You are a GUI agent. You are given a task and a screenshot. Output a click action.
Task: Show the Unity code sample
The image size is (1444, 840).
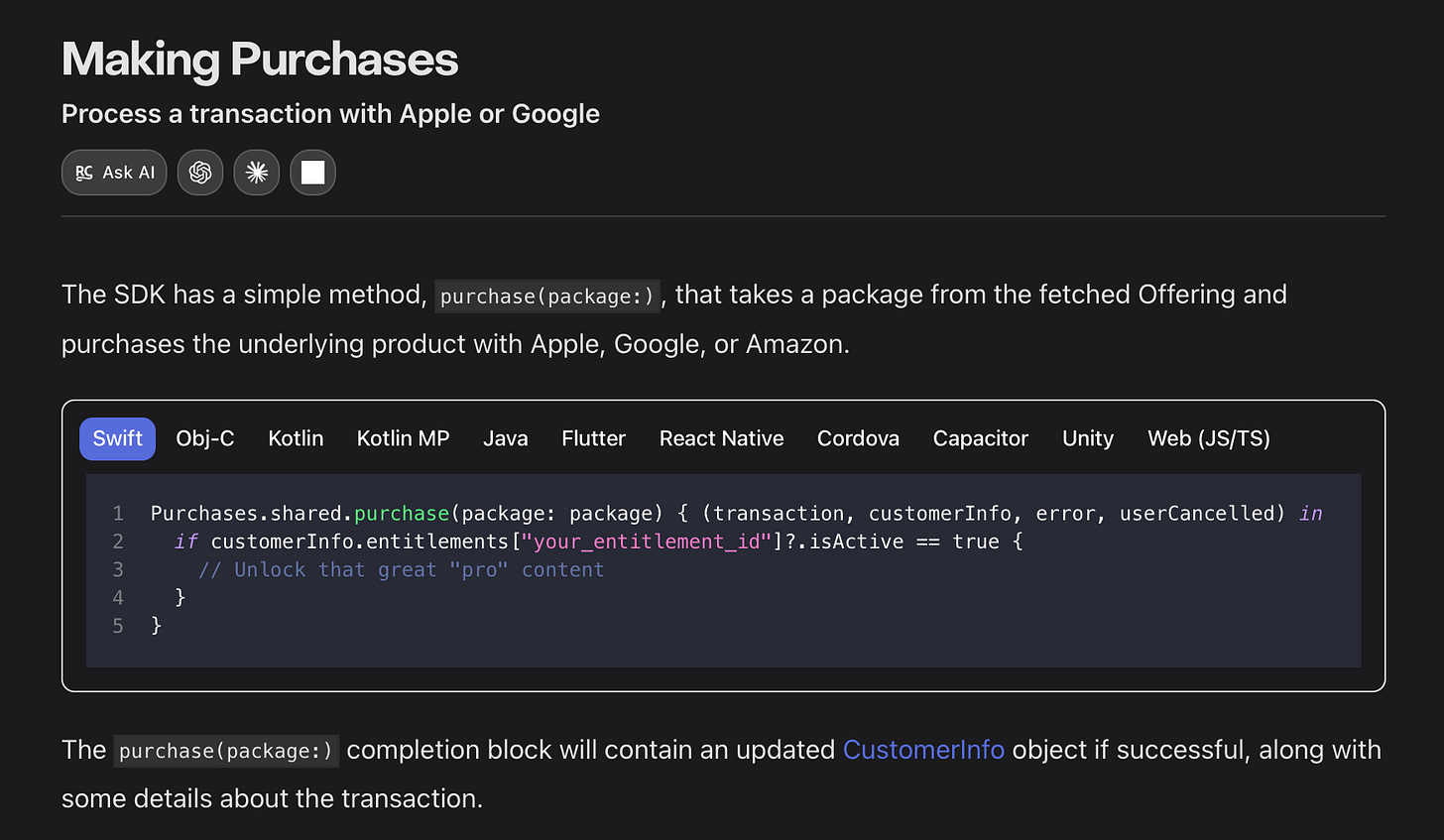click(1087, 438)
